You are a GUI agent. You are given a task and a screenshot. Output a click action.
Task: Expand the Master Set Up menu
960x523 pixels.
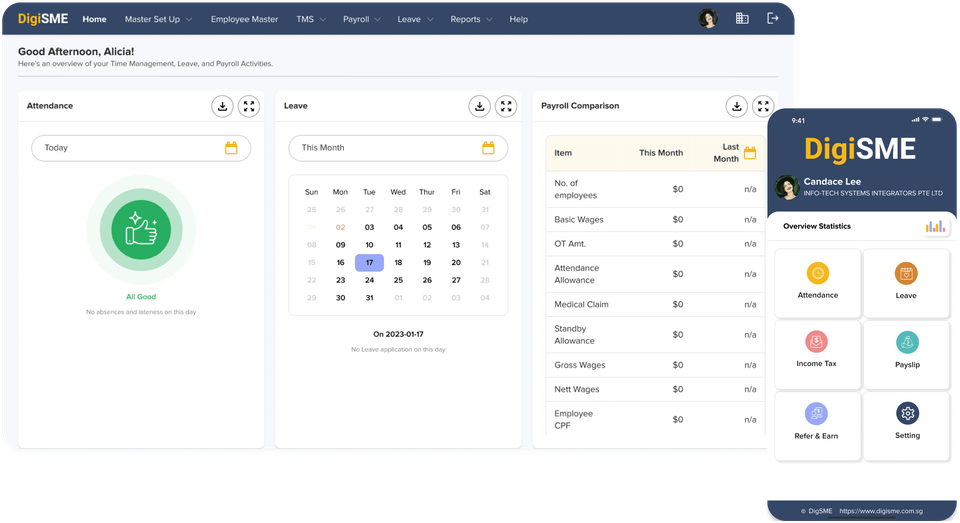click(x=159, y=19)
